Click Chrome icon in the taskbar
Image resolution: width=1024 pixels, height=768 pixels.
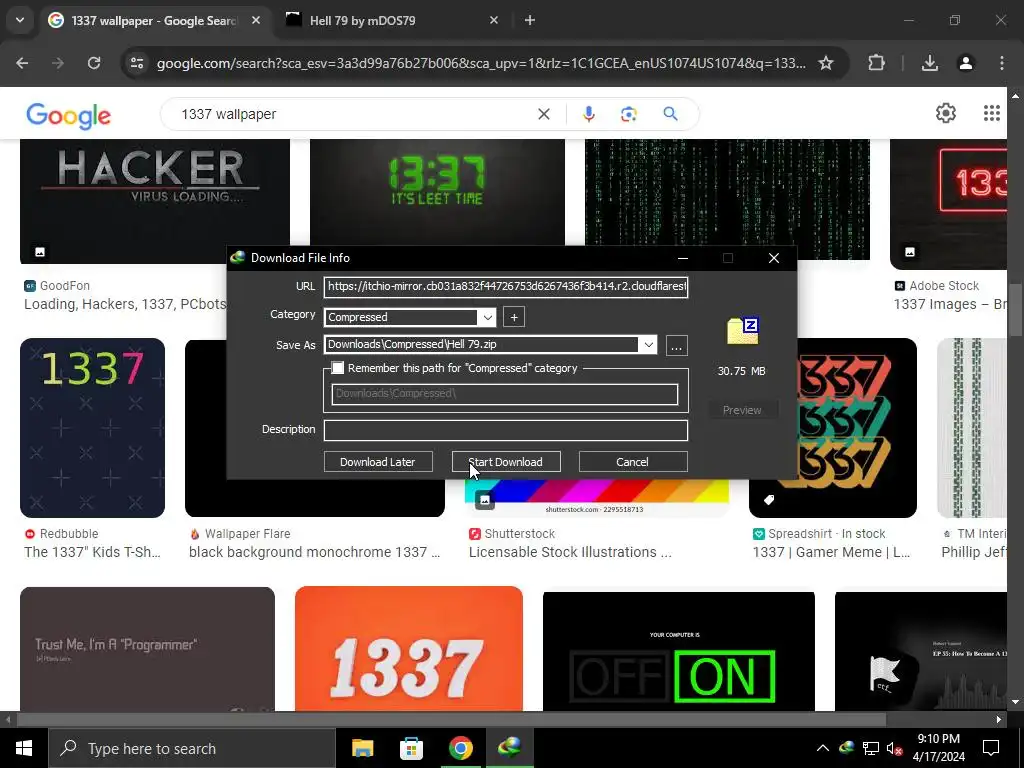[x=460, y=748]
